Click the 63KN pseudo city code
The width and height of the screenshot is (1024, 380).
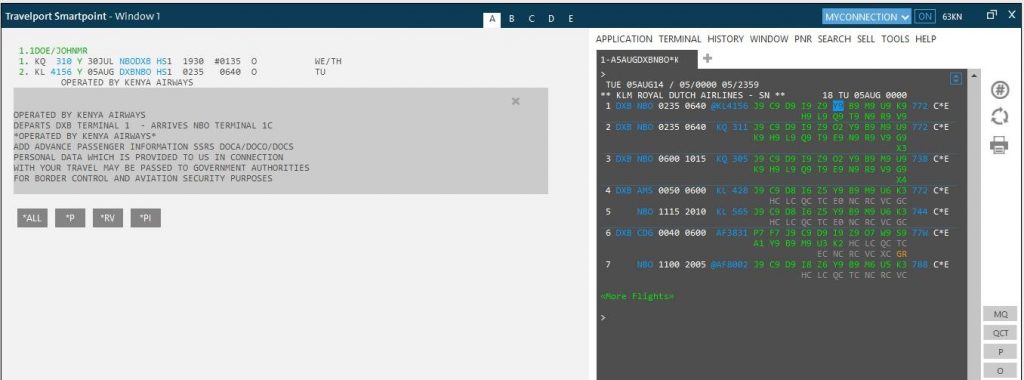click(x=952, y=17)
